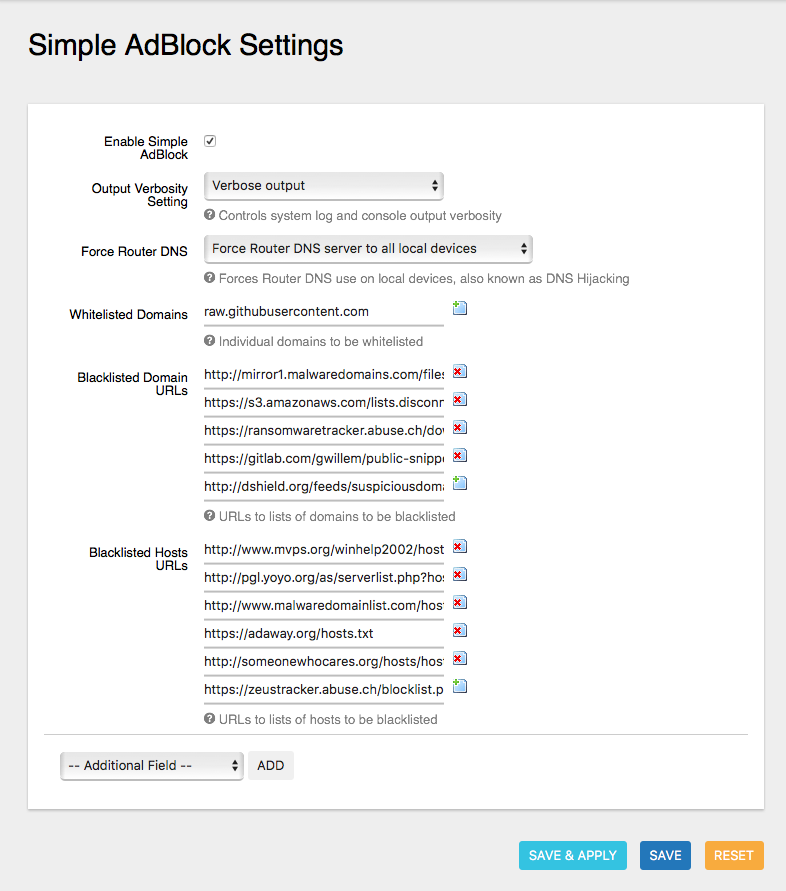Image resolution: width=786 pixels, height=891 pixels.
Task: Add another blacklisted domain URL row
Action: point(459,483)
